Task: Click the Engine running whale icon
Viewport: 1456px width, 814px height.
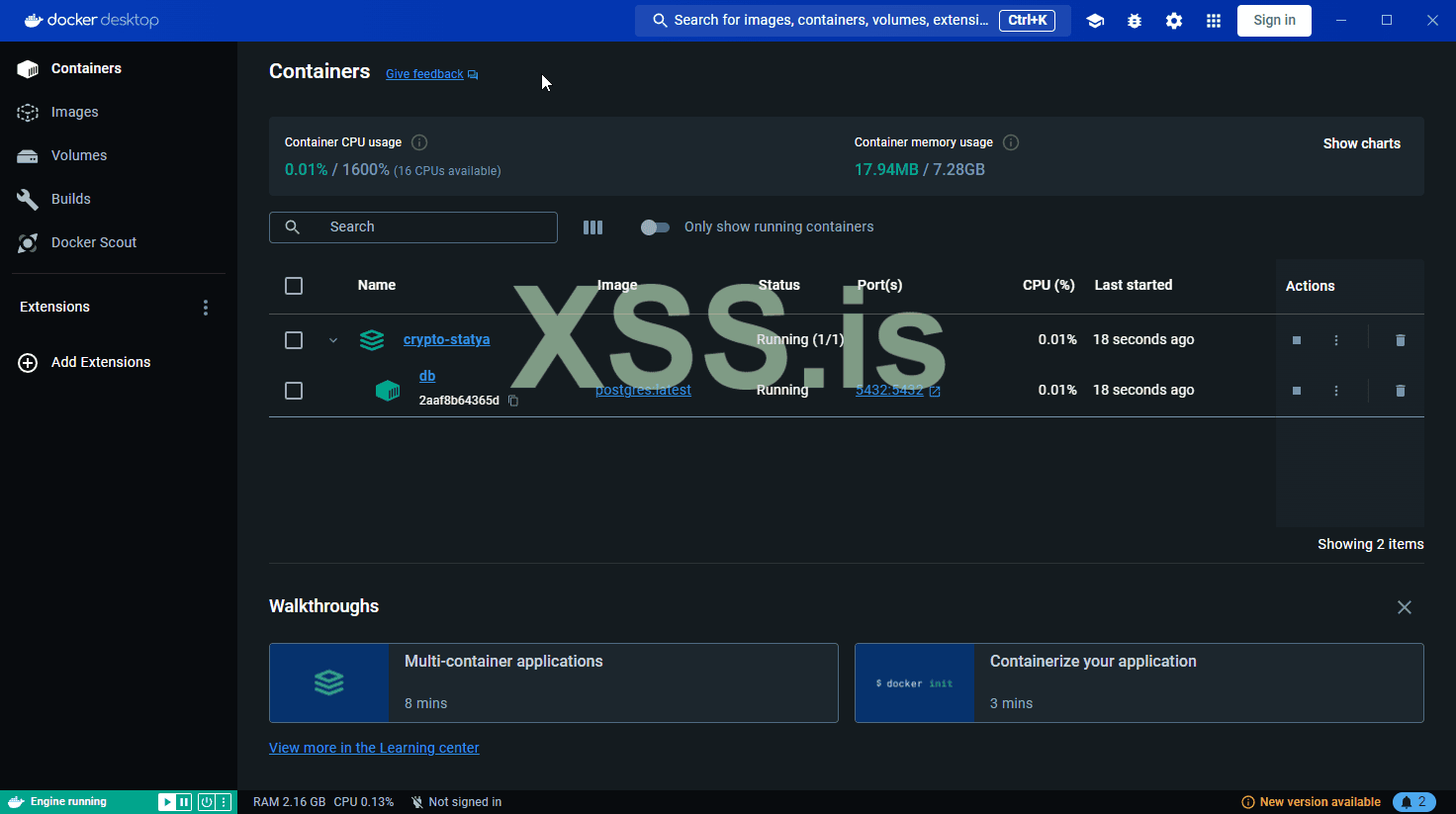Action: coord(16,802)
